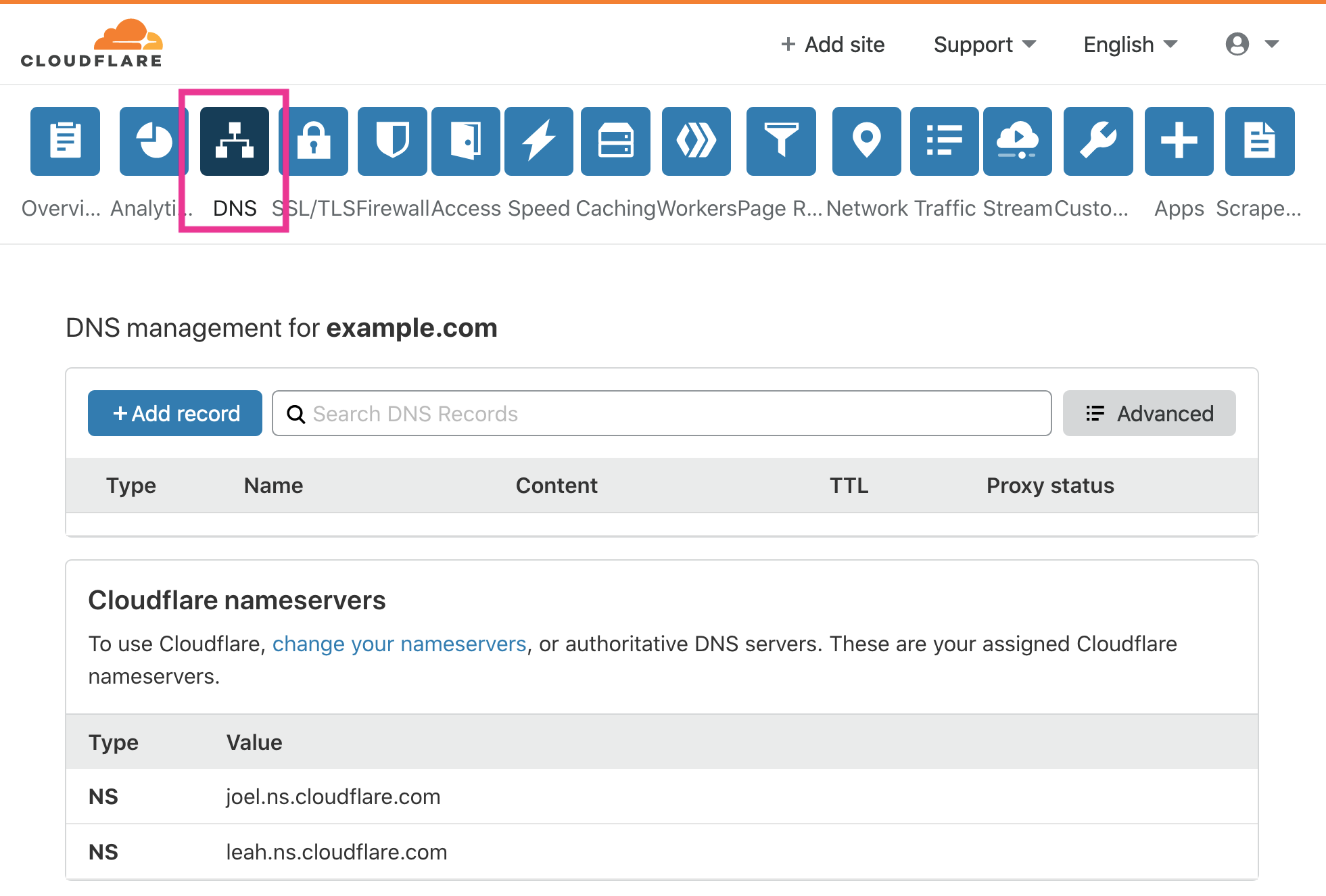Select the Workers icon
Viewport: 1326px width, 896px height.
pyautogui.click(x=696, y=141)
